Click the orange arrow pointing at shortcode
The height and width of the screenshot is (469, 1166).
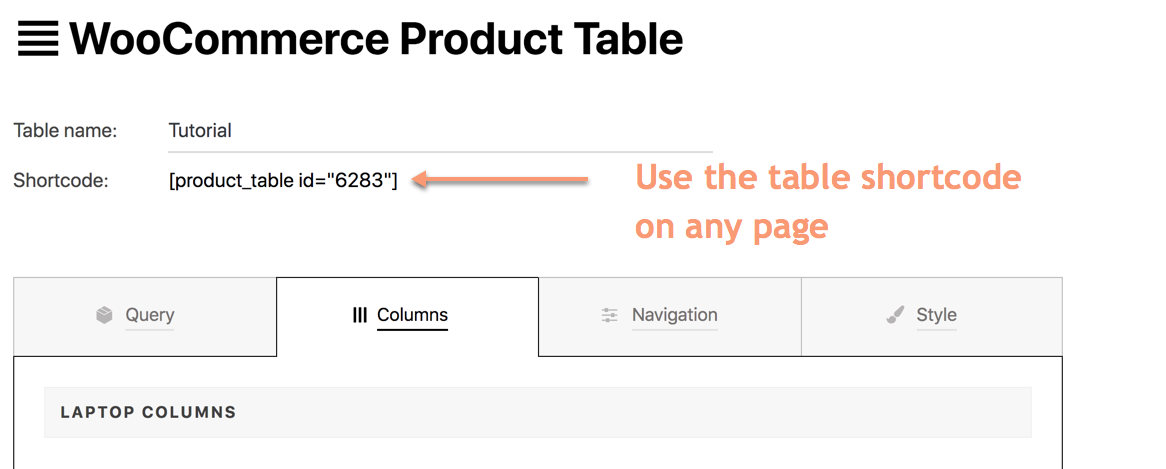500,180
